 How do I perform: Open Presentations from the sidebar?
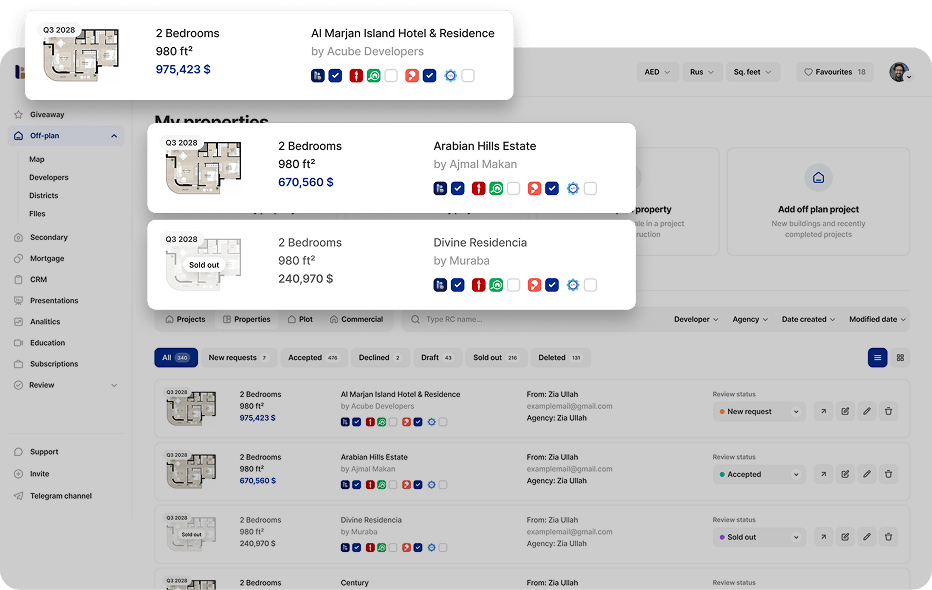[x=53, y=301]
